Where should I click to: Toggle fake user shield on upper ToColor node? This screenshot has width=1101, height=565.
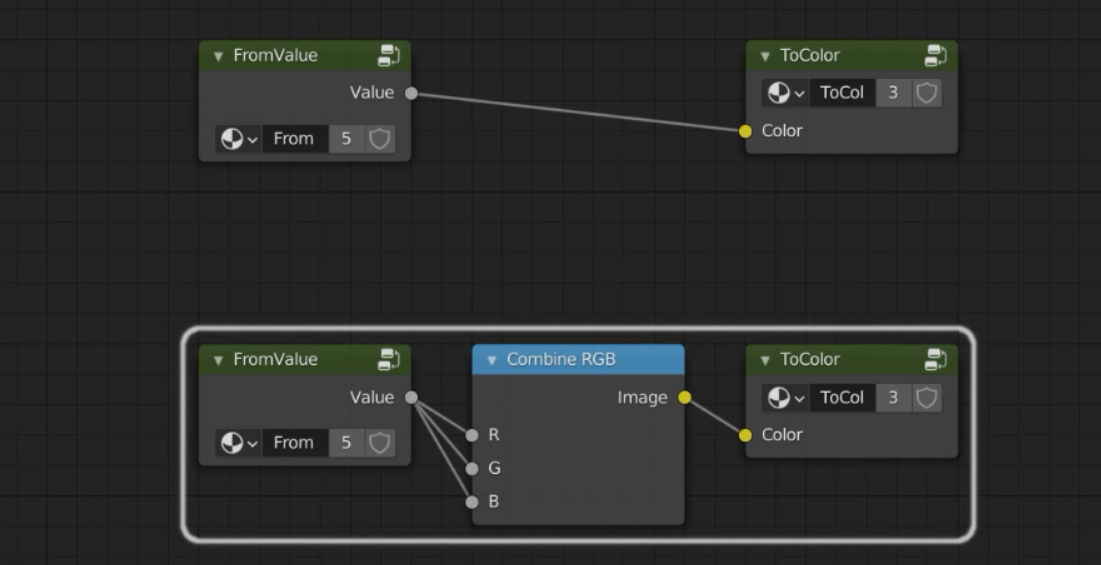point(927,93)
